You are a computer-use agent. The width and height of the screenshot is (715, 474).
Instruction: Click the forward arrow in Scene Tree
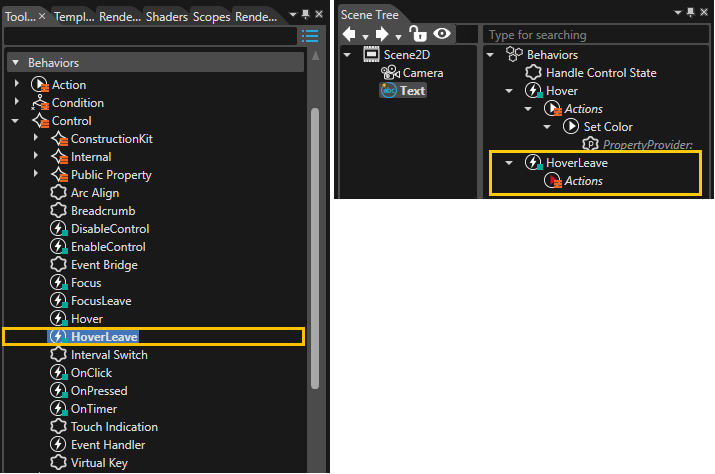[x=382, y=34]
